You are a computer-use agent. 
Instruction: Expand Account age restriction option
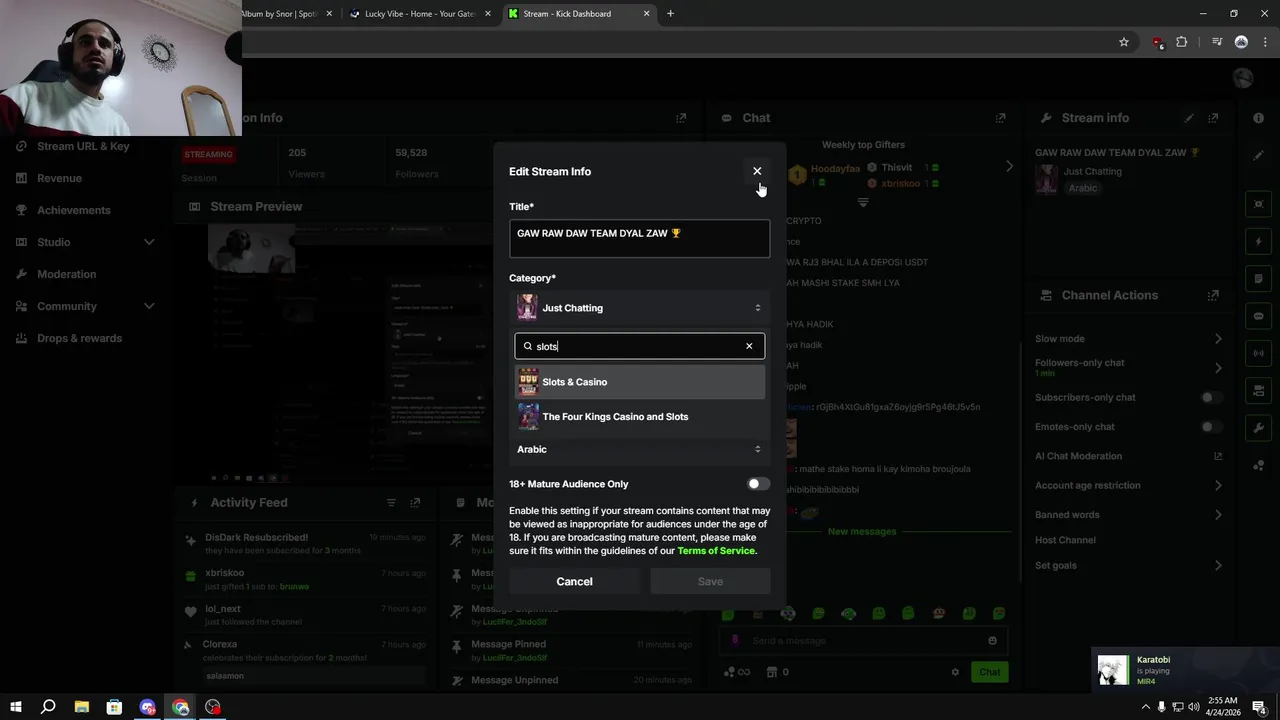[1218, 485]
